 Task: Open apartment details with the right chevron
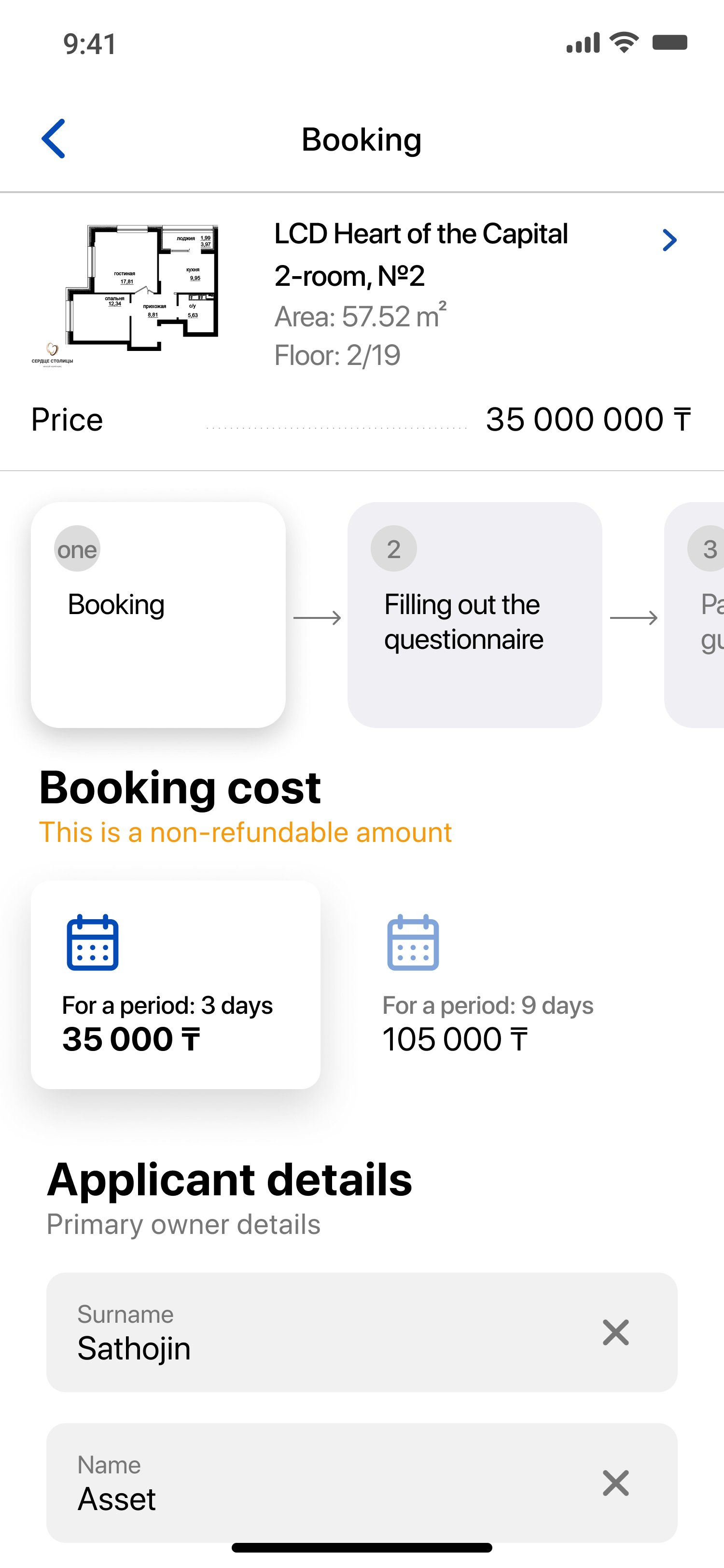(x=669, y=240)
